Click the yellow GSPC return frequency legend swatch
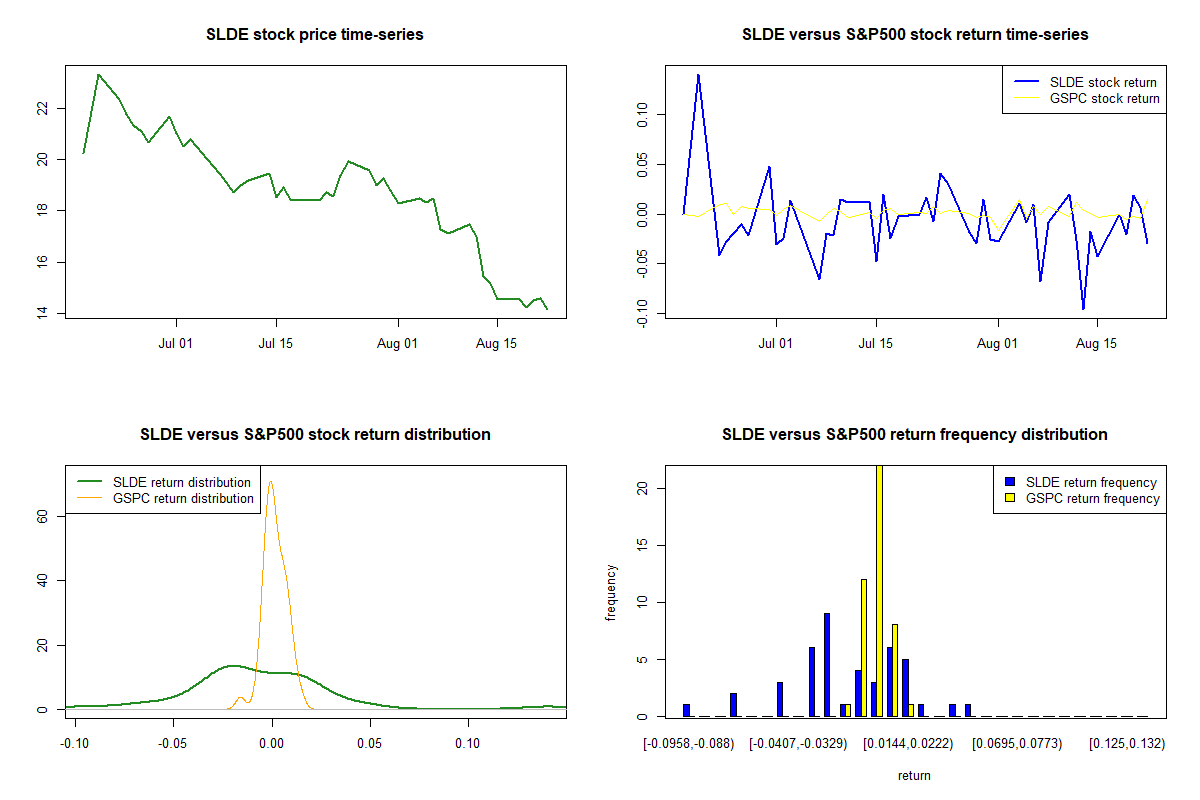Screen dimensions: 1200x800 coord(1011,498)
